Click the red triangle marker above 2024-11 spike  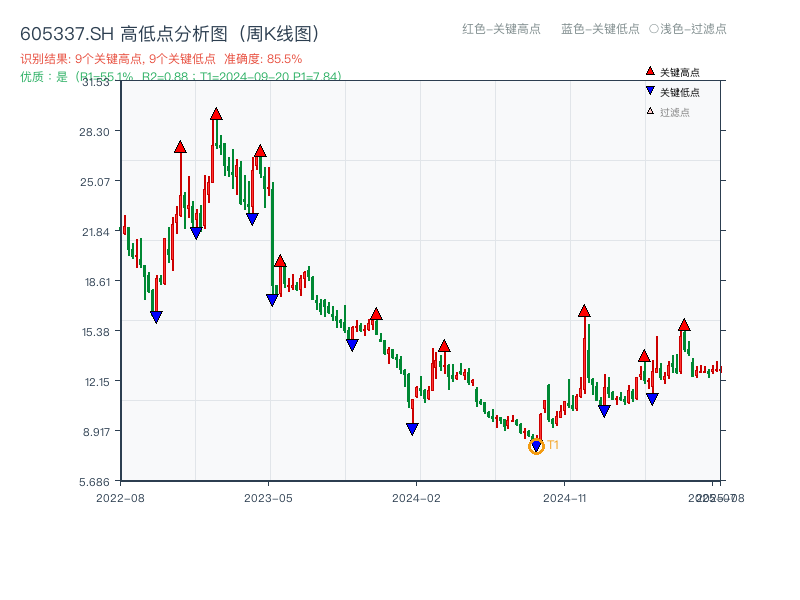(x=583, y=311)
